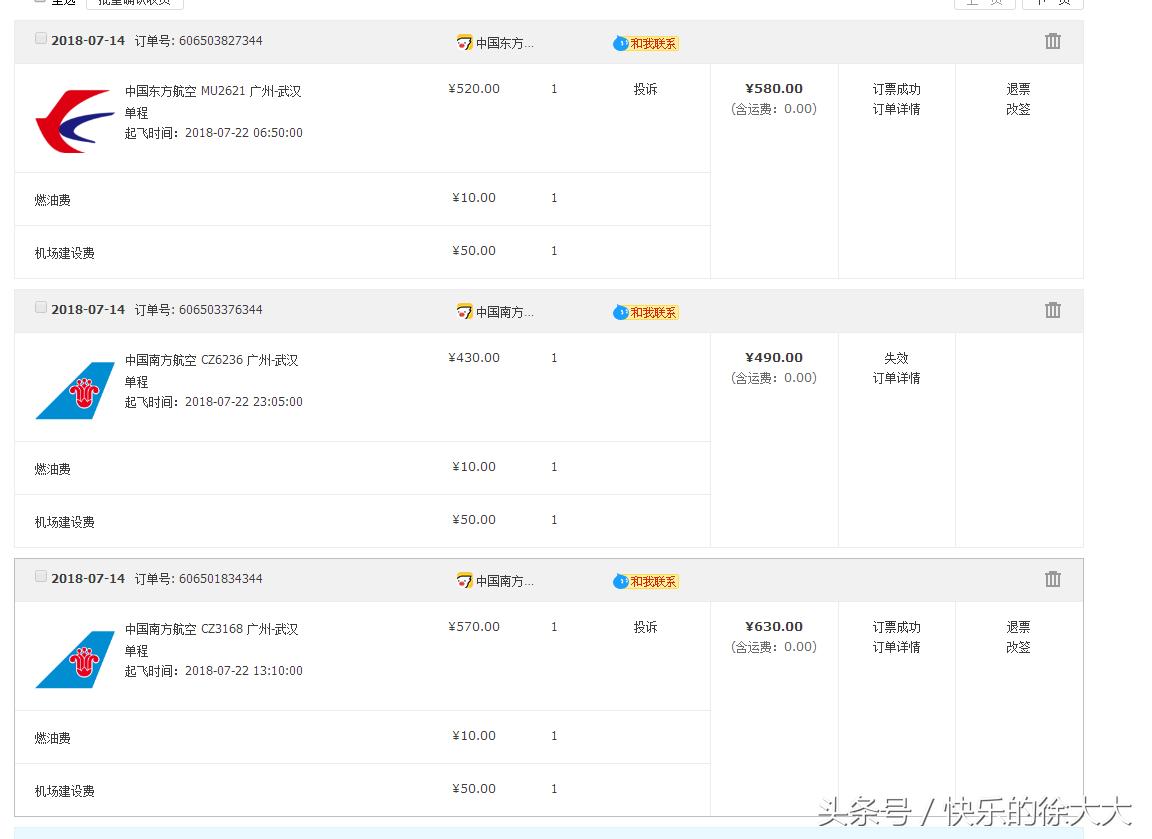Delete order 606503827344 via trash icon
This screenshot has height=839, width=1152.
[1052, 41]
